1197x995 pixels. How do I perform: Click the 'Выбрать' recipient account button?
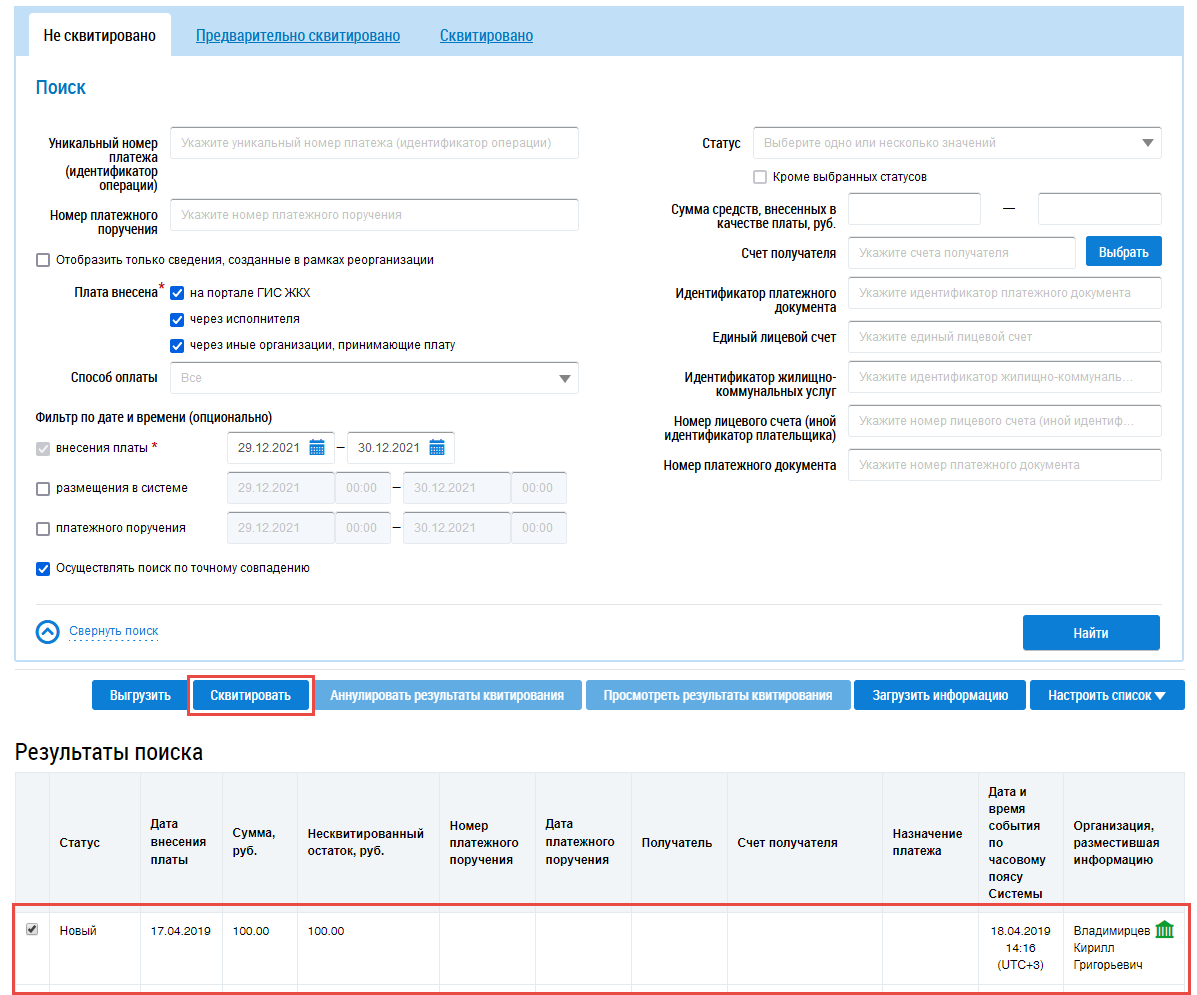(1123, 252)
